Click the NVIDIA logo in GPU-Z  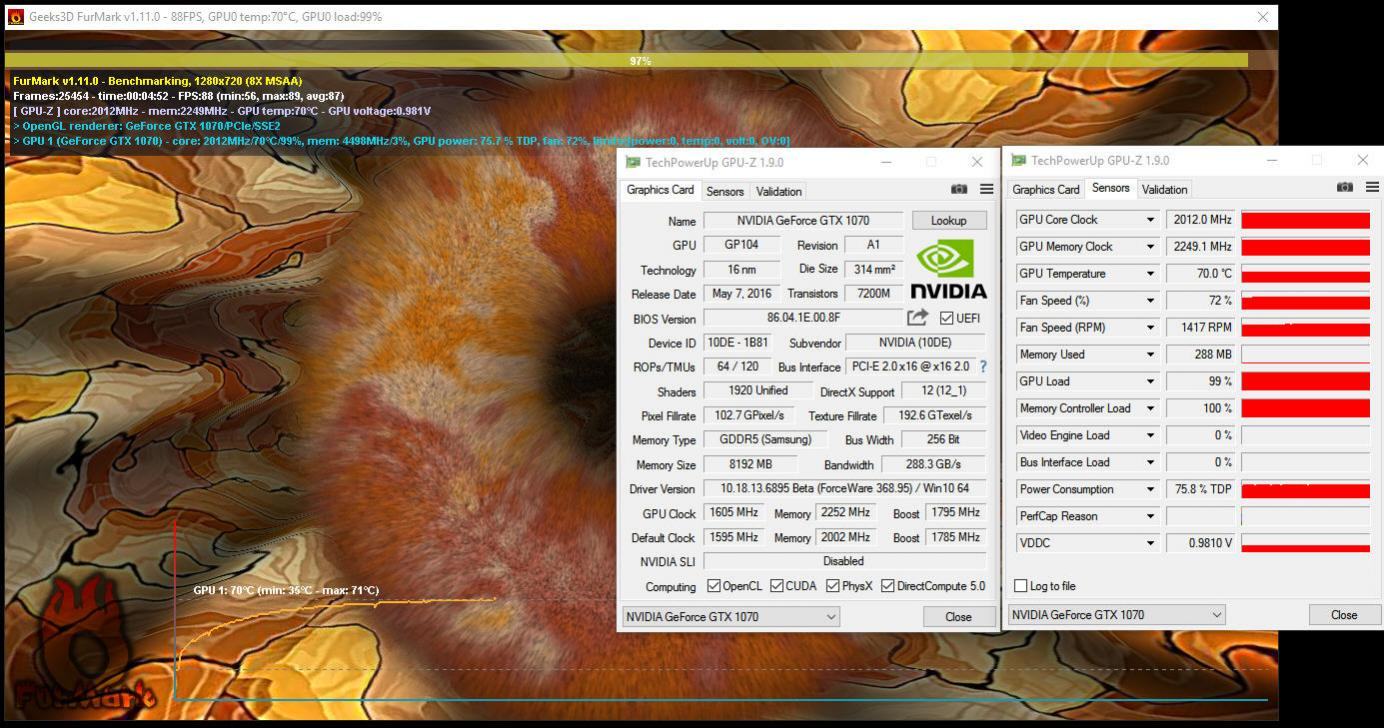948,269
